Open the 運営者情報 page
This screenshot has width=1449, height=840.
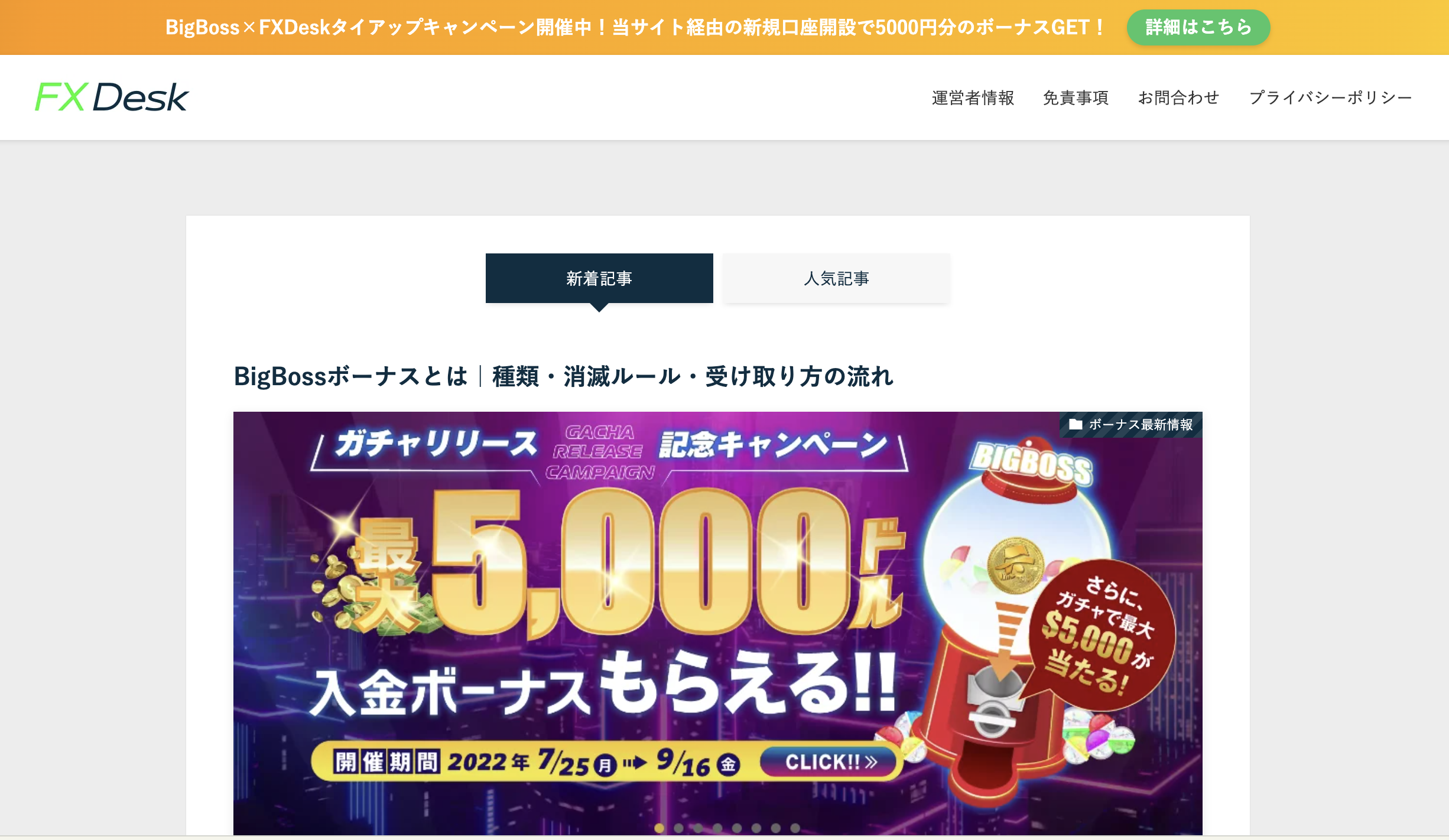[973, 97]
